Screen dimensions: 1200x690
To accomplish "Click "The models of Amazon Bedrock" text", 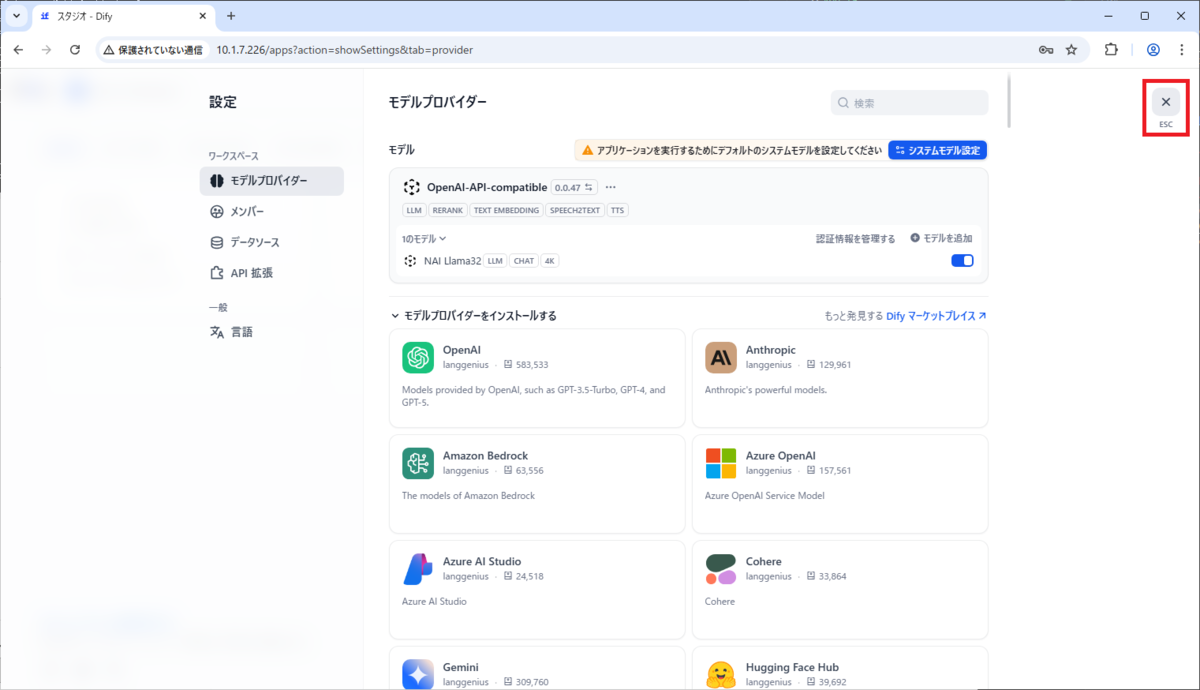I will point(469,496).
